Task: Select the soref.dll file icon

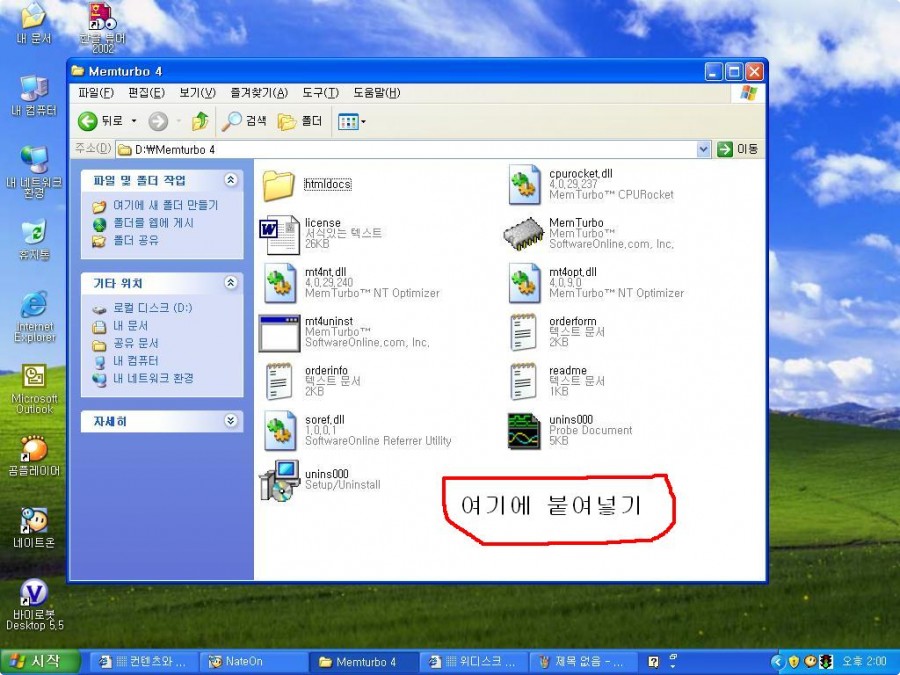Action: point(280,430)
